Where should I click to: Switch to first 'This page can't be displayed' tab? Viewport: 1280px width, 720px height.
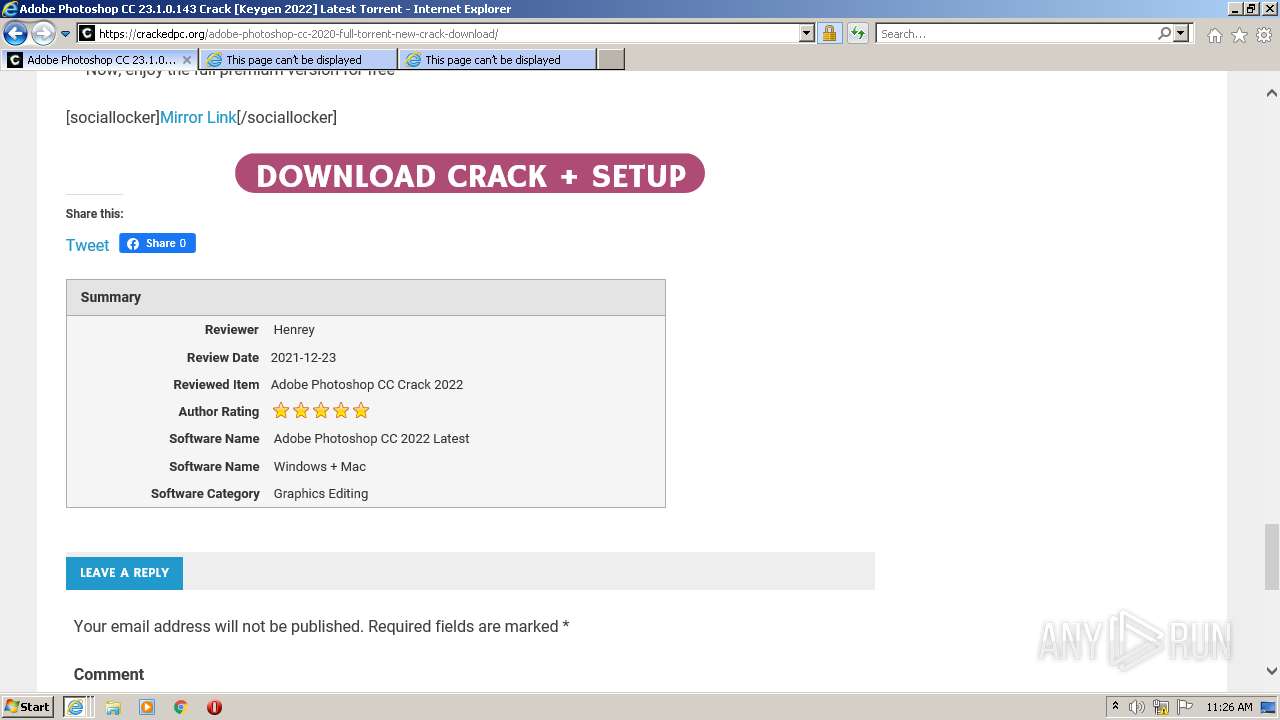[x=298, y=60]
